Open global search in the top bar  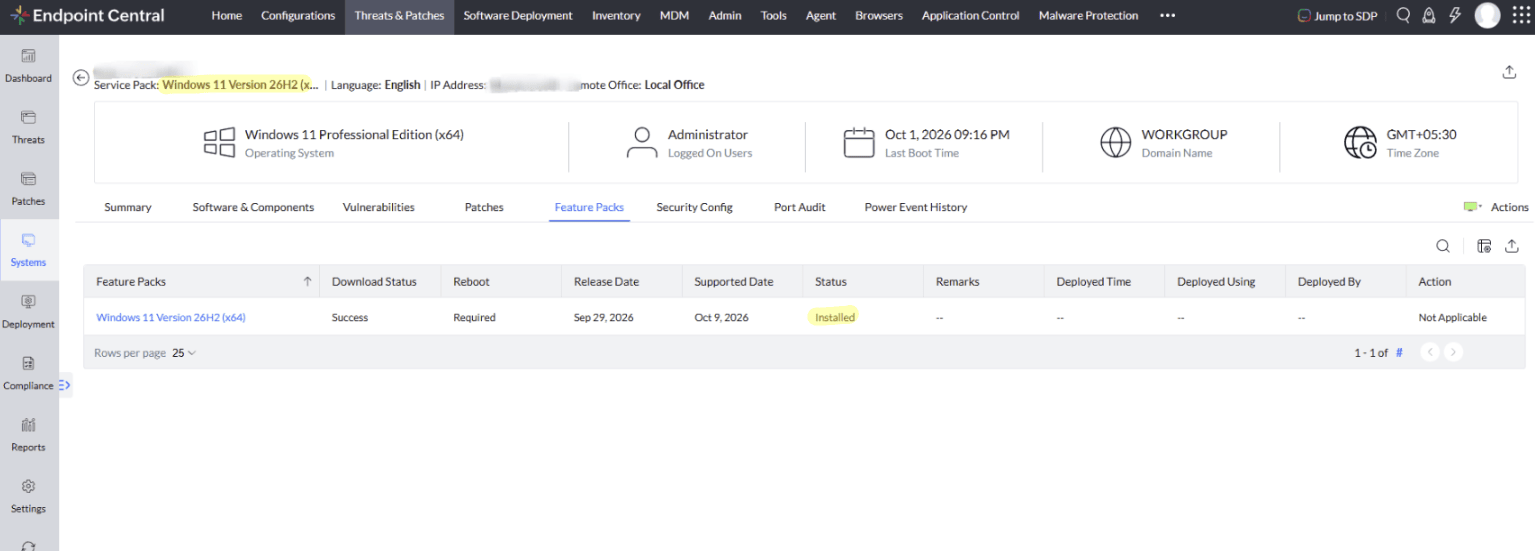tap(1403, 15)
